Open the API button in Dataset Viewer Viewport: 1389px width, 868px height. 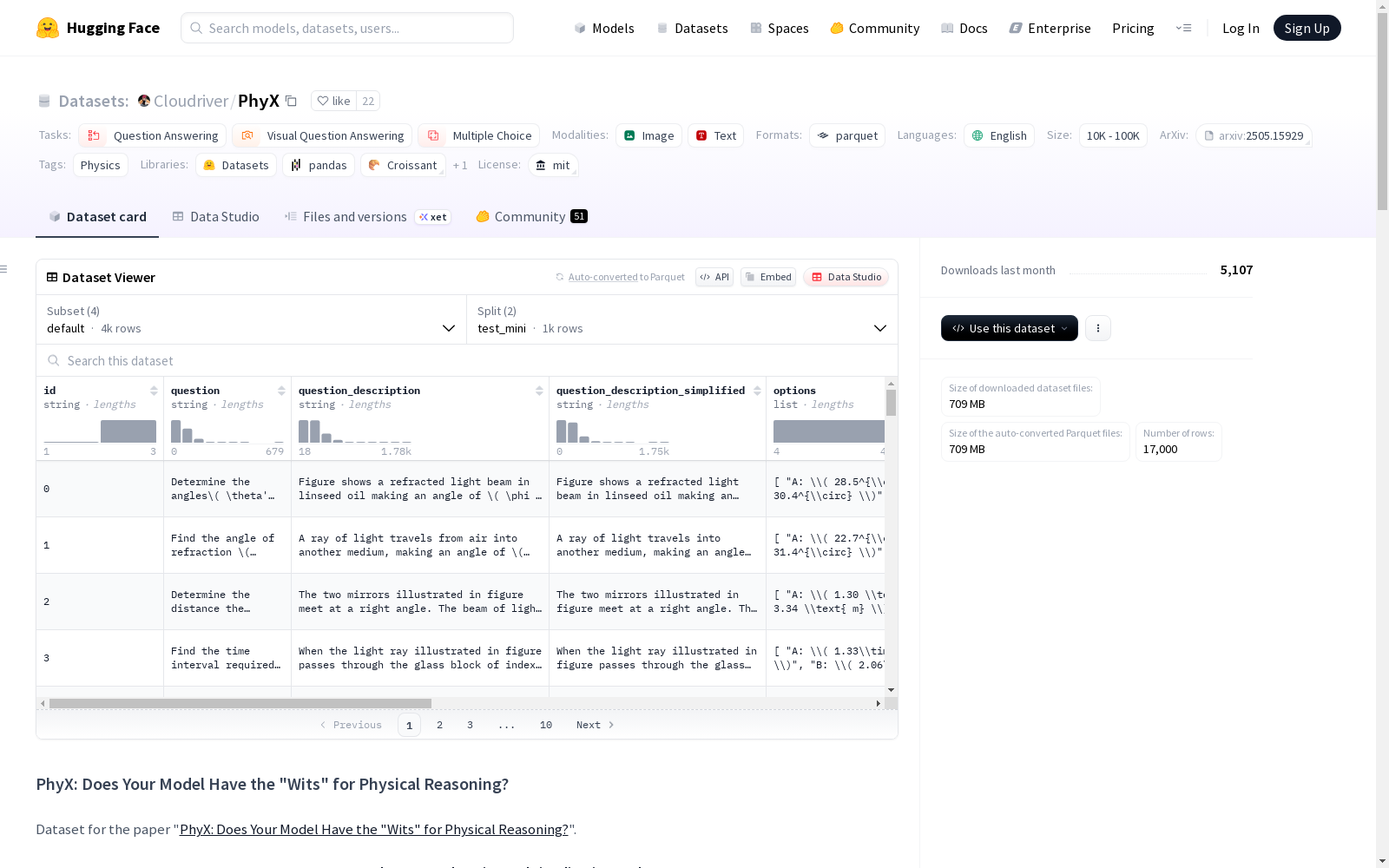point(714,277)
